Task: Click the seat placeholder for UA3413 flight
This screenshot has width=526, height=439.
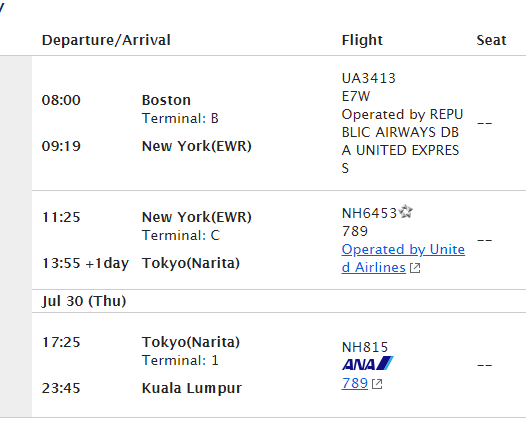Action: click(x=484, y=123)
